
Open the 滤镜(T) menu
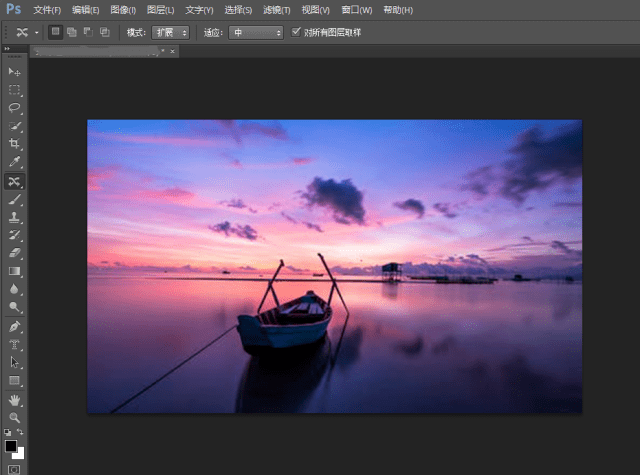pyautogui.click(x=277, y=10)
